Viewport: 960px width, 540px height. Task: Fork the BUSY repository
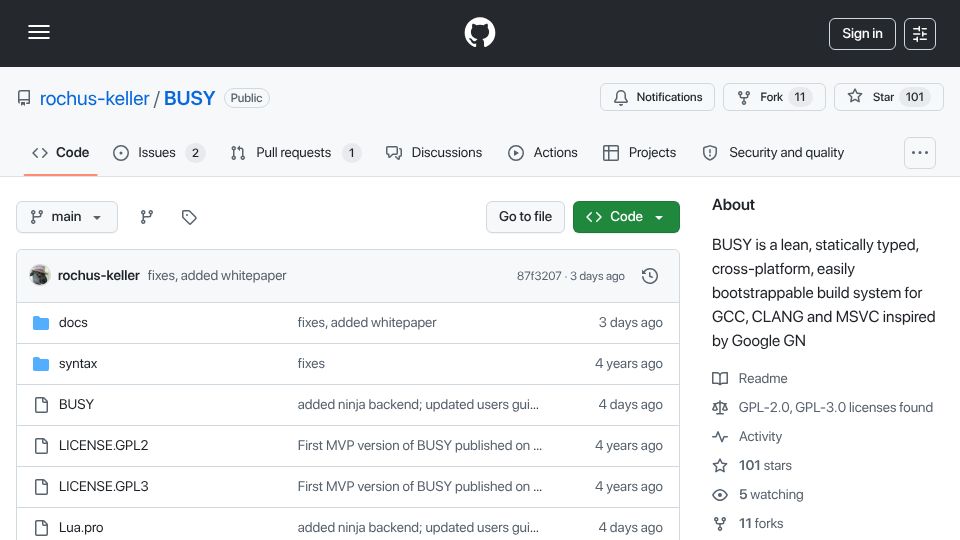(774, 97)
